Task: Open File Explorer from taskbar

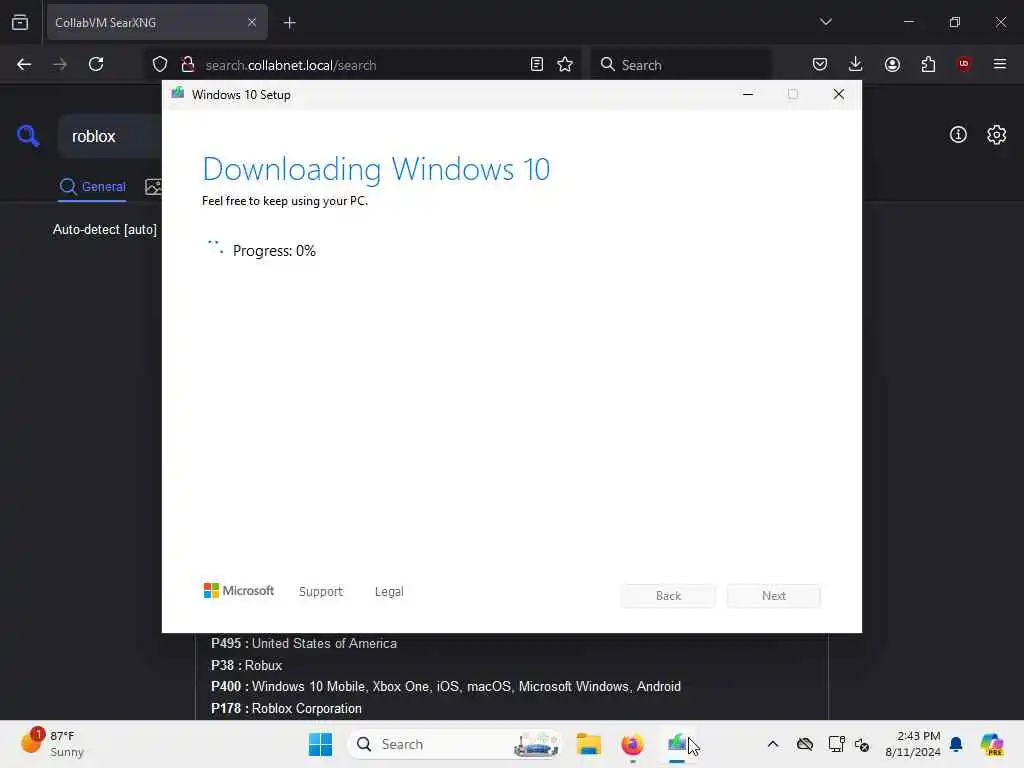Action: pos(588,744)
